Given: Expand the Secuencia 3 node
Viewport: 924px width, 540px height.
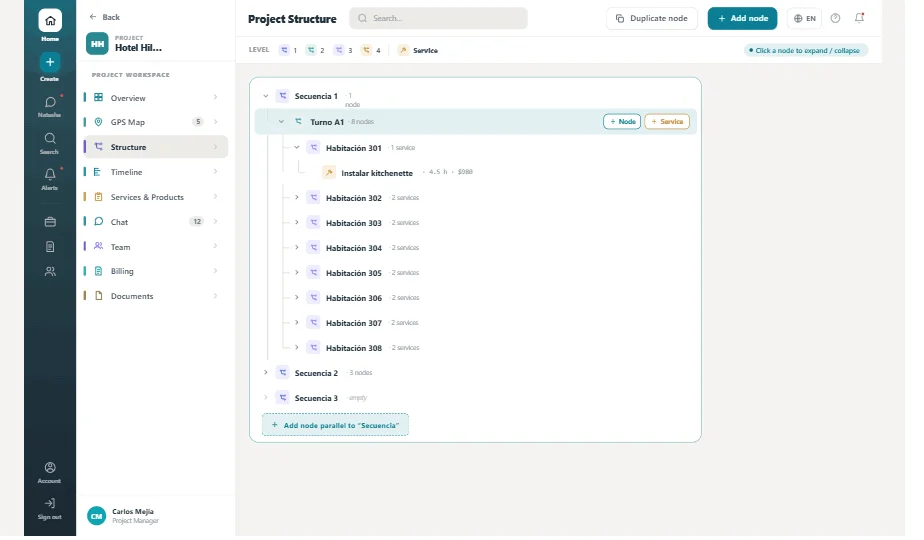Looking at the screenshot, I should tap(266, 398).
